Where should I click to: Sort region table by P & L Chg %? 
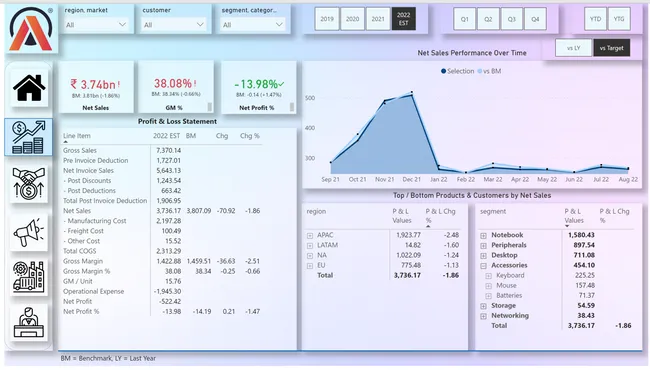(x=440, y=216)
